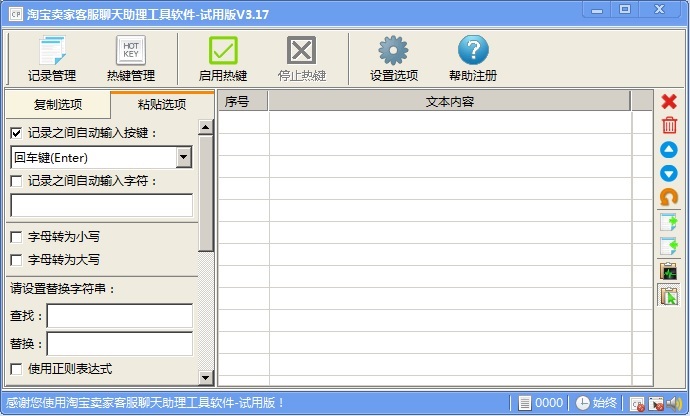Screen dimensions: 690x416
Task: Click the auto-input character text field
Action: point(102,205)
